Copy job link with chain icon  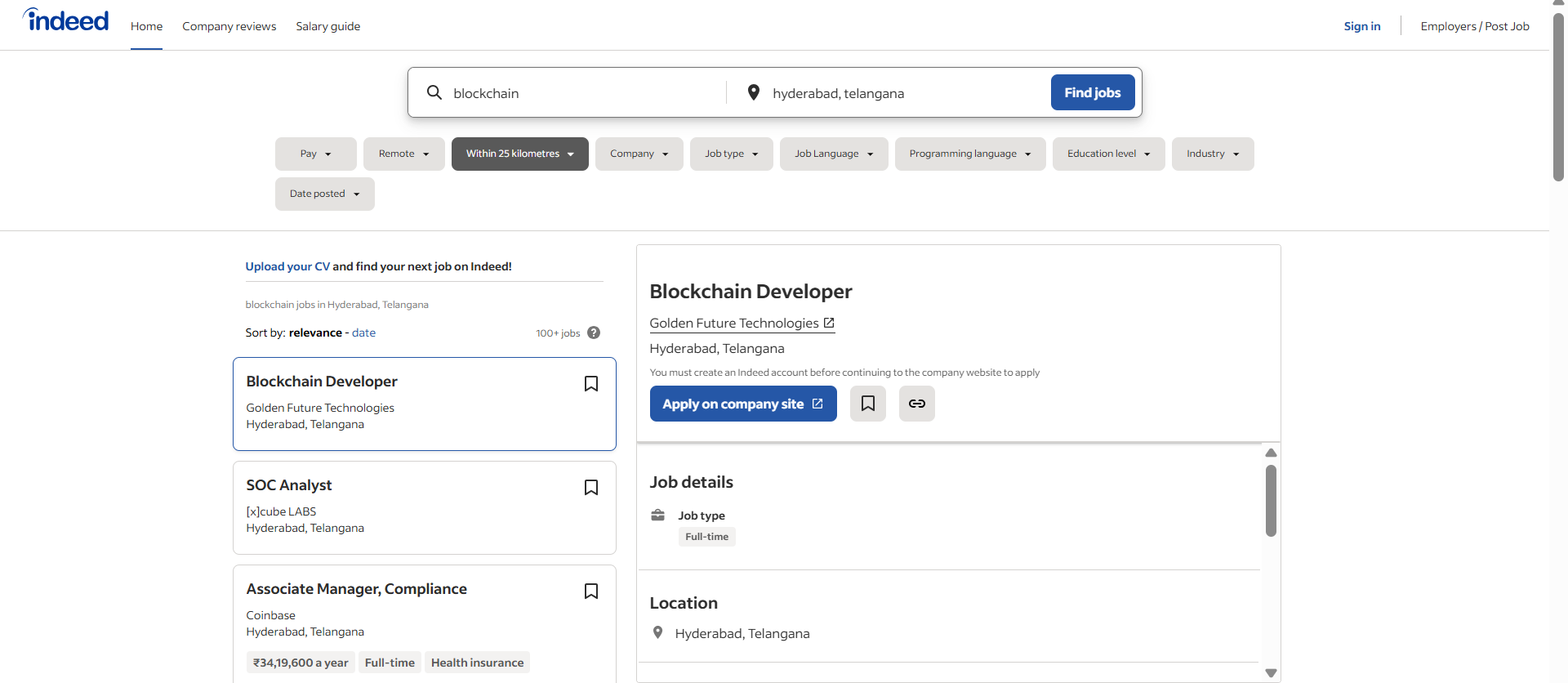[916, 404]
